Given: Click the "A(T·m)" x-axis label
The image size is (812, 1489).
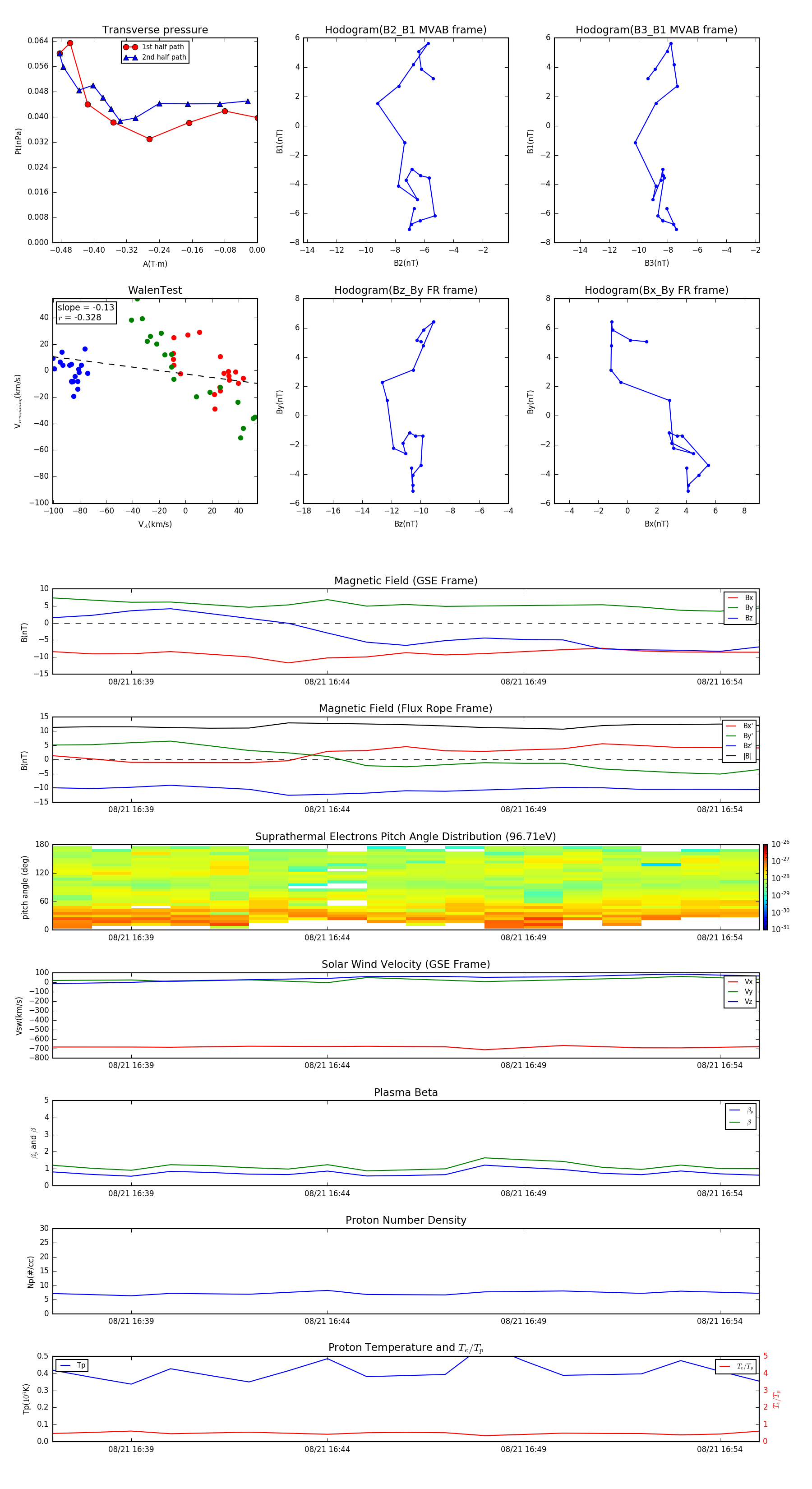Looking at the screenshot, I should pos(155,264).
